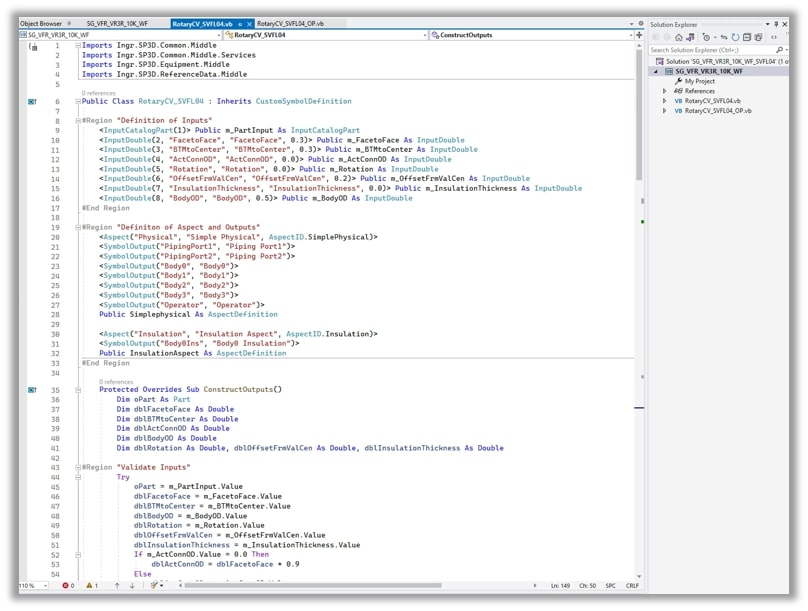Collapse region Validate Inputs
808x611 pixels.
pyautogui.click(x=78, y=467)
